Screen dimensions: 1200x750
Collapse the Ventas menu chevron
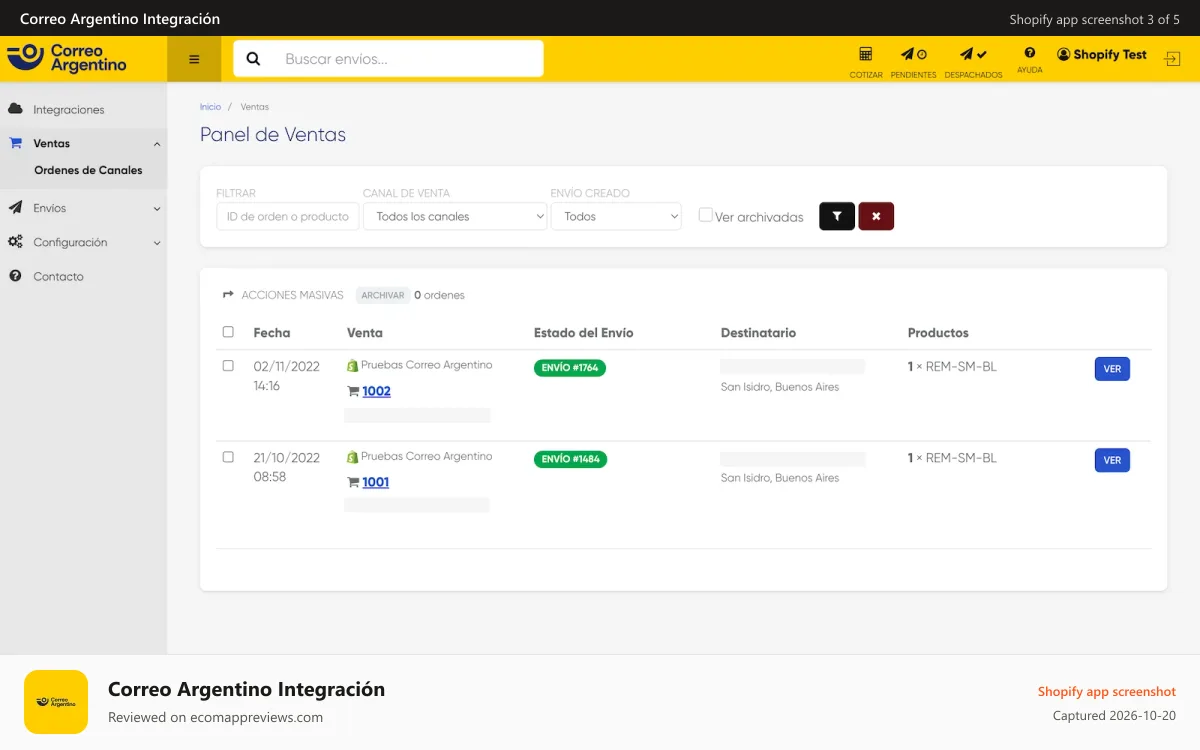[157, 144]
